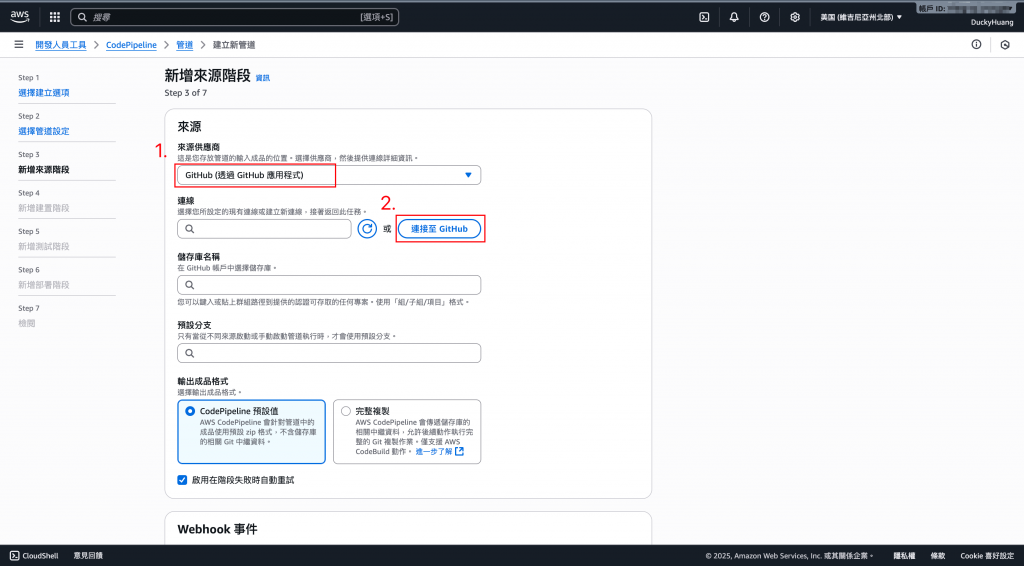Viewport: 1024px width, 566px height.
Task: Open the DuckyHuang account menu
Action: 992,22
